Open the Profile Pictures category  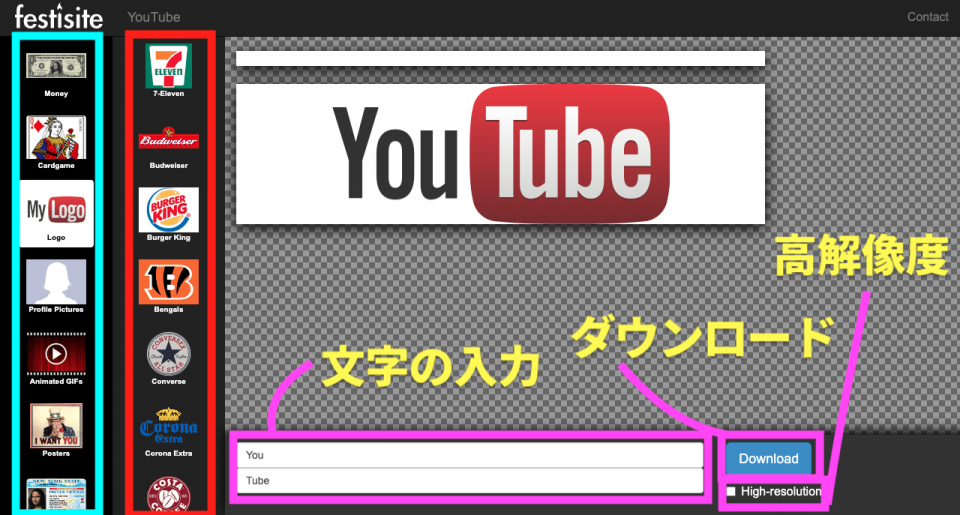[56, 282]
